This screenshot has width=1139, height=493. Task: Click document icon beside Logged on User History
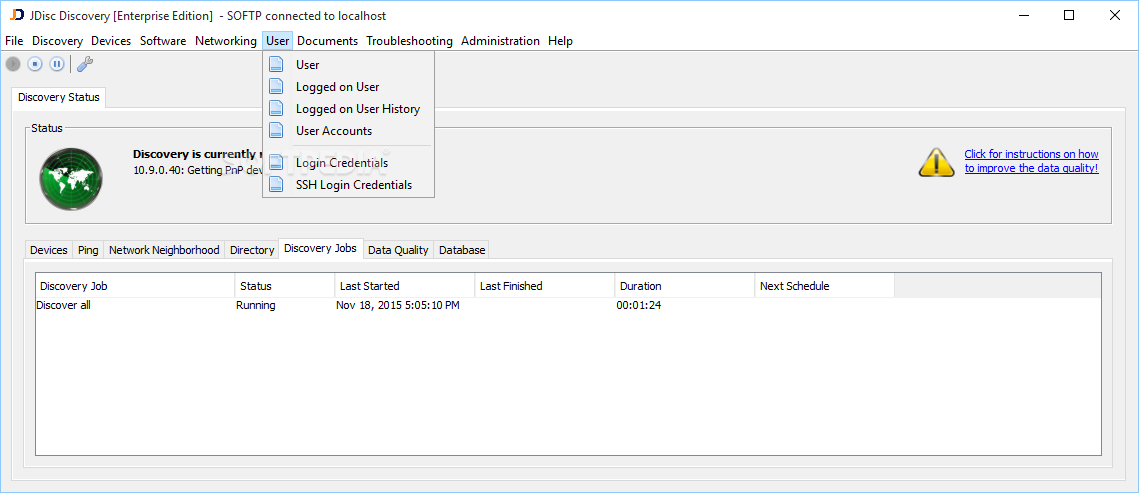click(x=276, y=109)
